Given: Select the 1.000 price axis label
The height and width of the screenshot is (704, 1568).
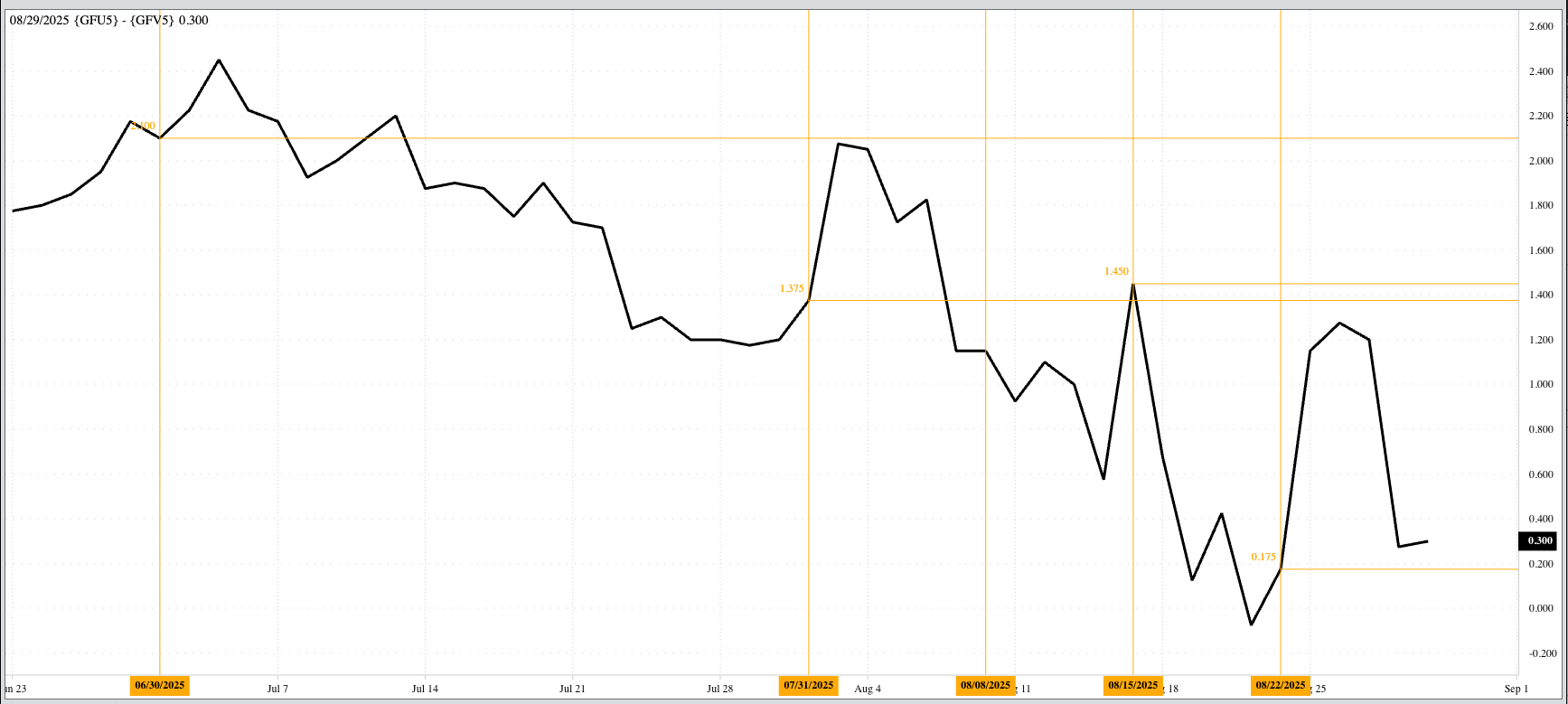Looking at the screenshot, I should click(x=1541, y=384).
